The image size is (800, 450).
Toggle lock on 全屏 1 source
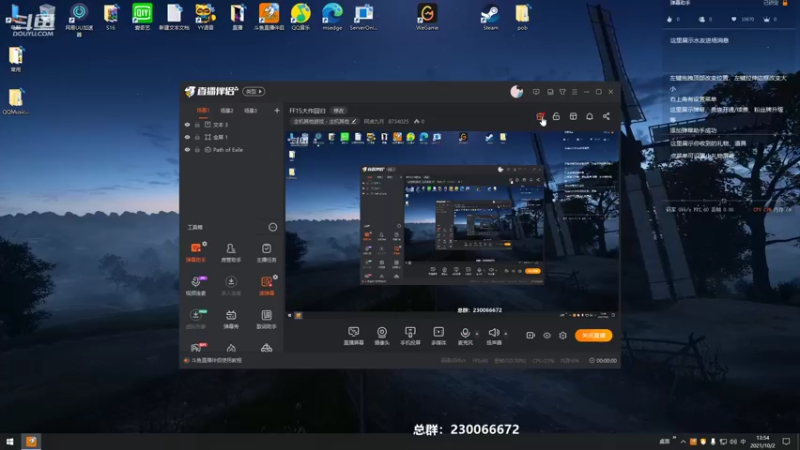pyautogui.click(x=197, y=137)
